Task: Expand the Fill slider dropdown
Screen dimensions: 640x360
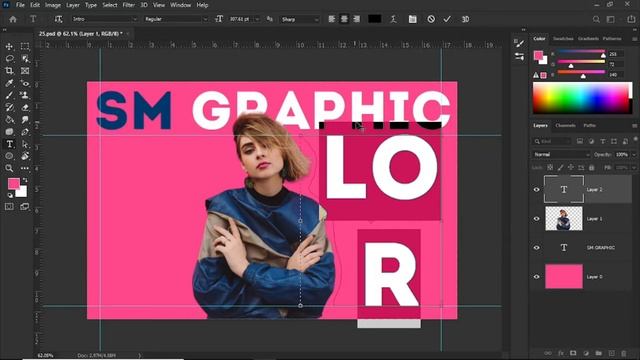Action: pos(634,168)
